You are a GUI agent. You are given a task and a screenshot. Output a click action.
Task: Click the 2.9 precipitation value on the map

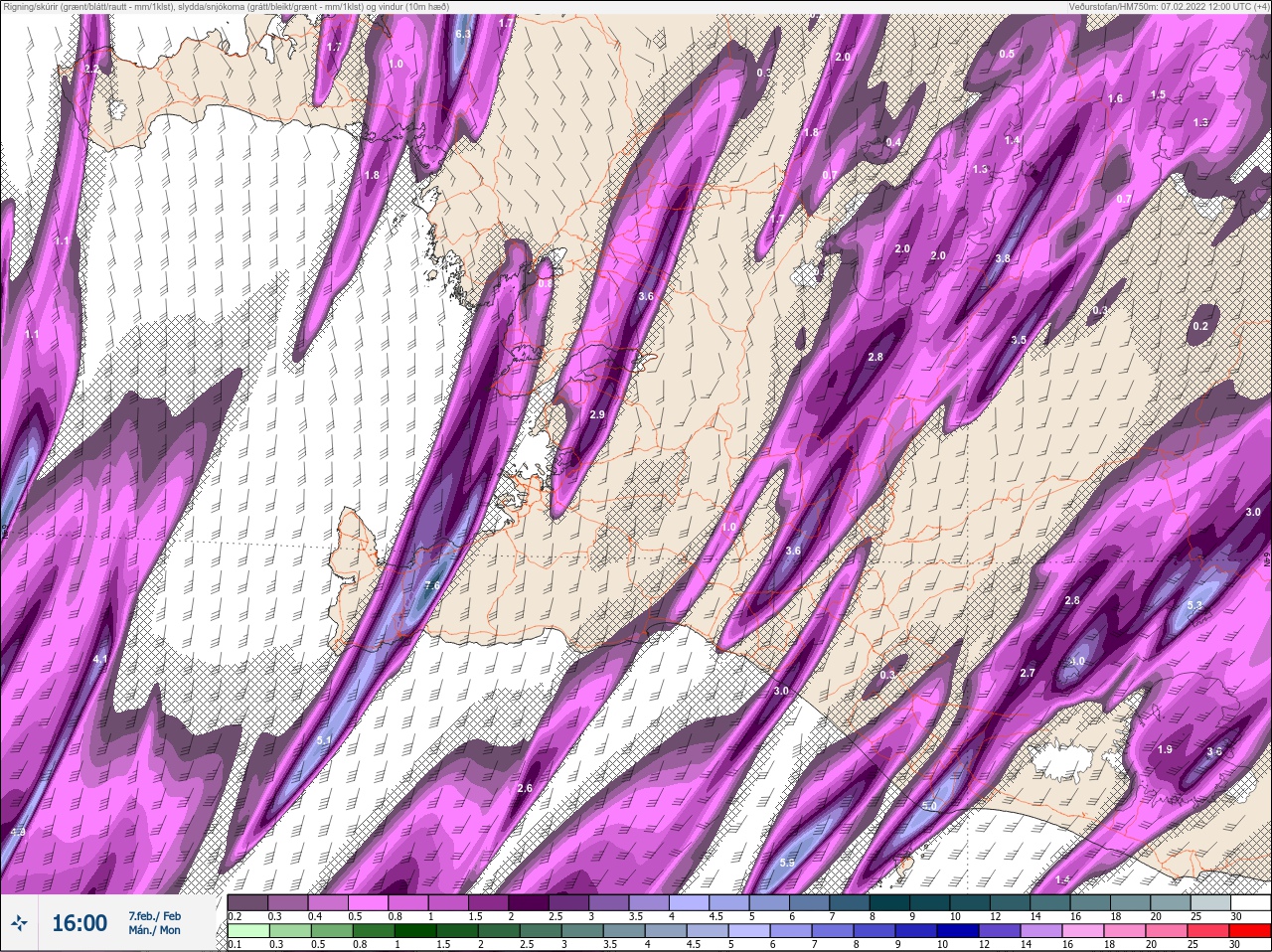(x=597, y=414)
